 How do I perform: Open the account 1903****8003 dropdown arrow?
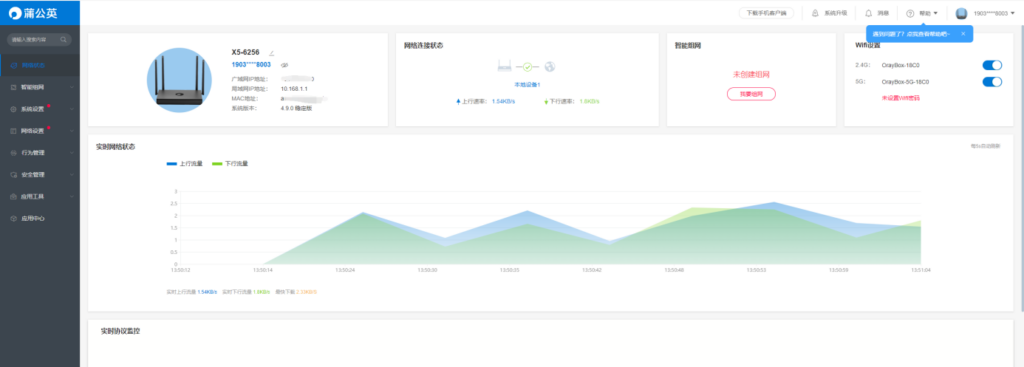[1013, 13]
